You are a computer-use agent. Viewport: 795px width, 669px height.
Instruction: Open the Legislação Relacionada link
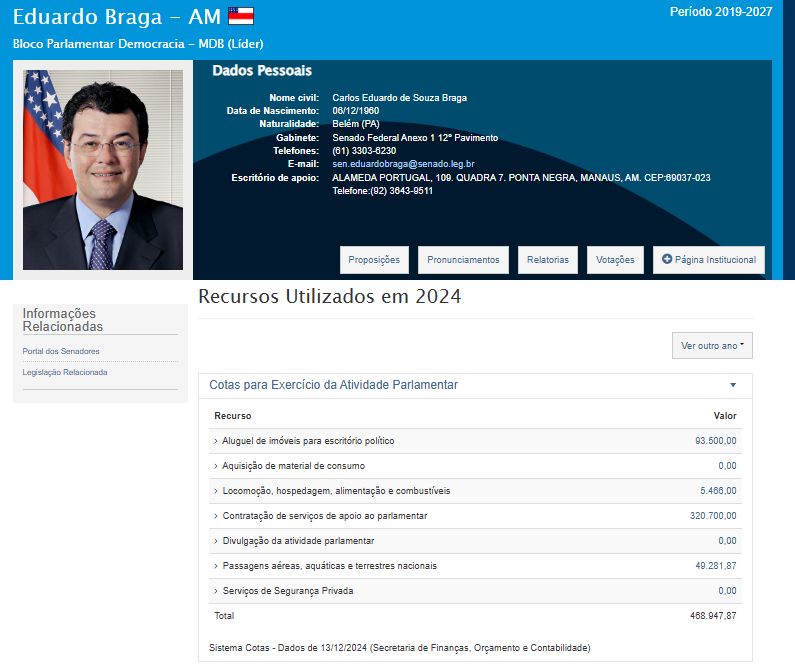pyautogui.click(x=65, y=372)
